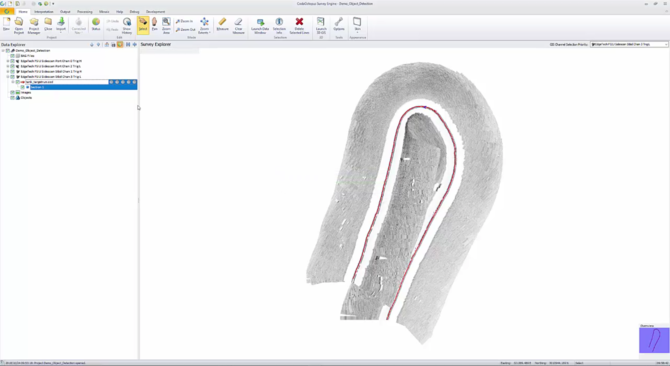Toggle the Objects tree checkbox
Viewport: 670px width, 366px height.
(12, 97)
